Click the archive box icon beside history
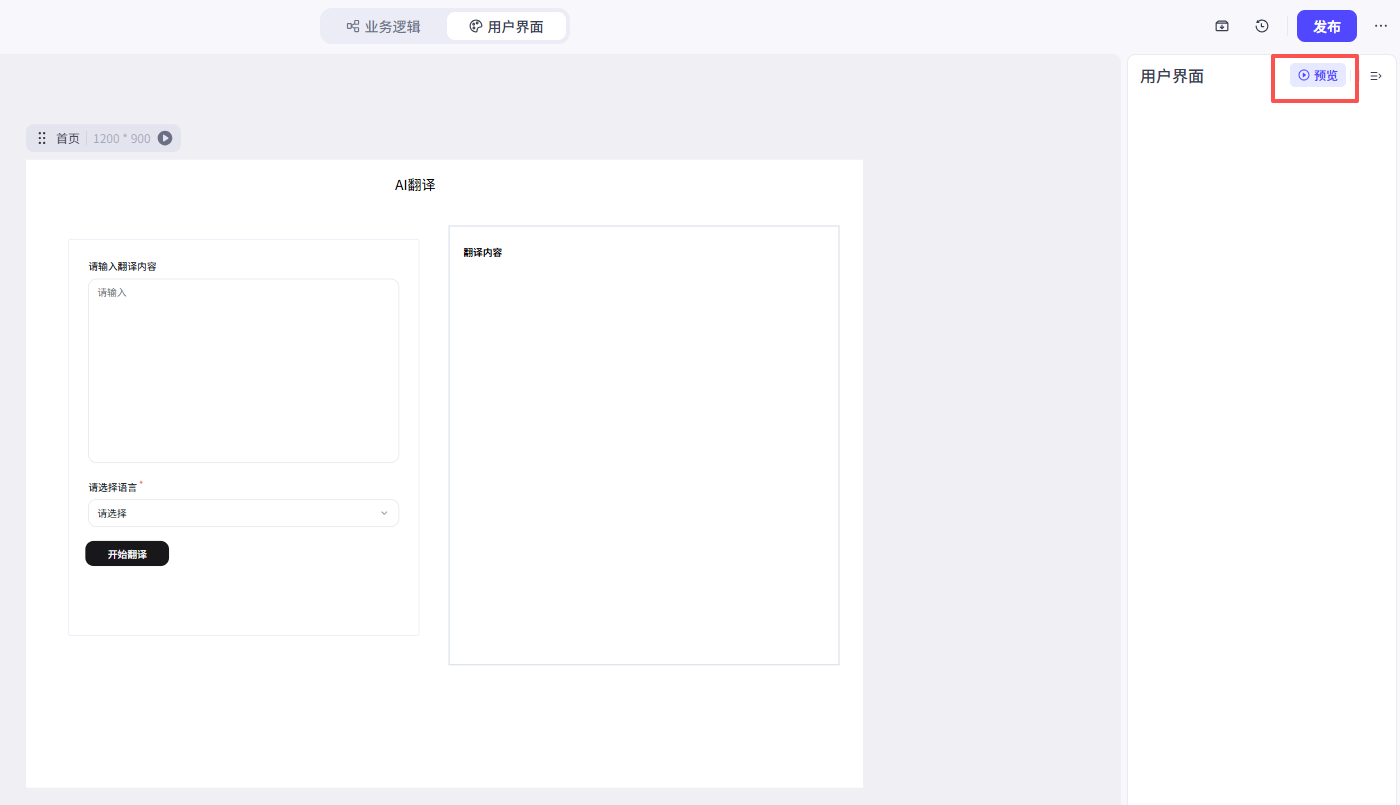 [1222, 26]
